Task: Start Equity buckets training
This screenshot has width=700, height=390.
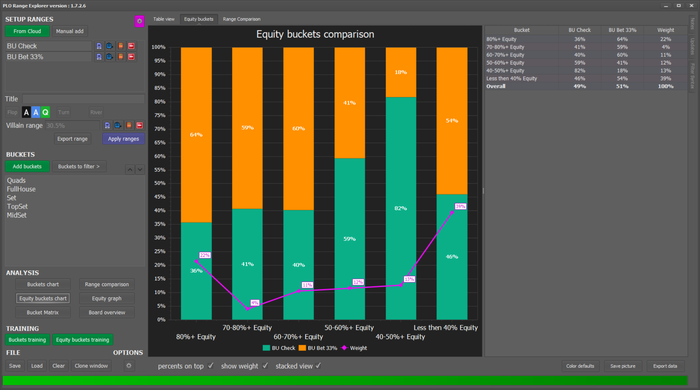Action: pos(83,340)
